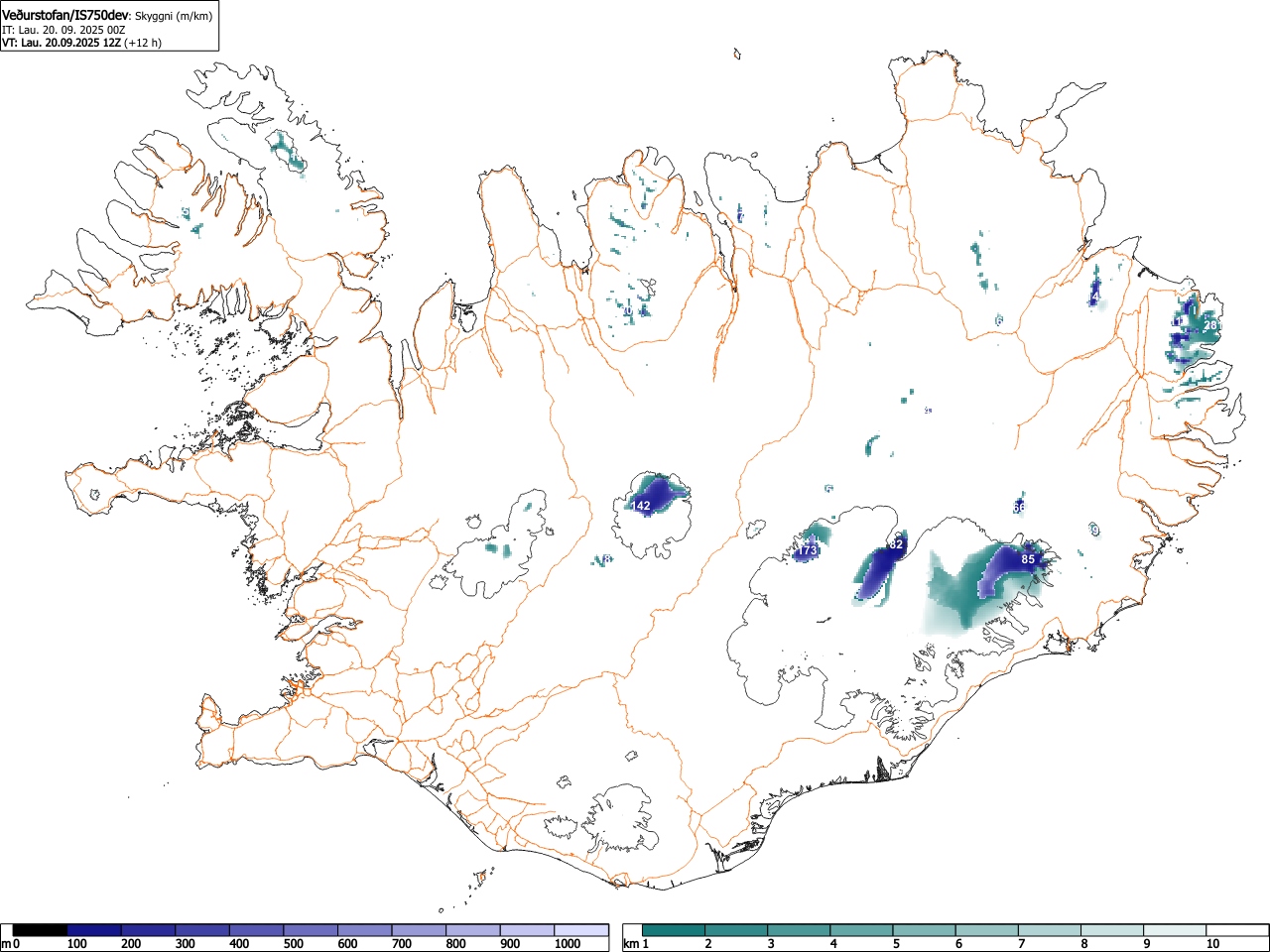Image resolution: width=1270 pixels, height=952 pixels.
Task: Click the 82 value label on the glacier
Action: point(896,544)
